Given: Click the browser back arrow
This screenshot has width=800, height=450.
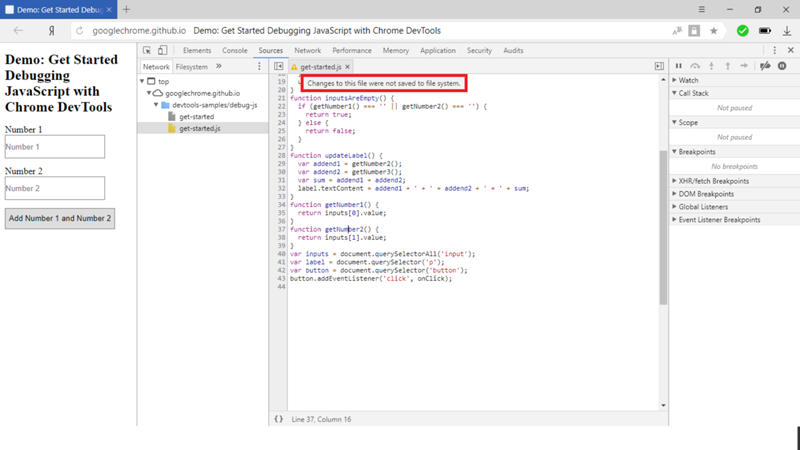Looking at the screenshot, I should (x=18, y=31).
